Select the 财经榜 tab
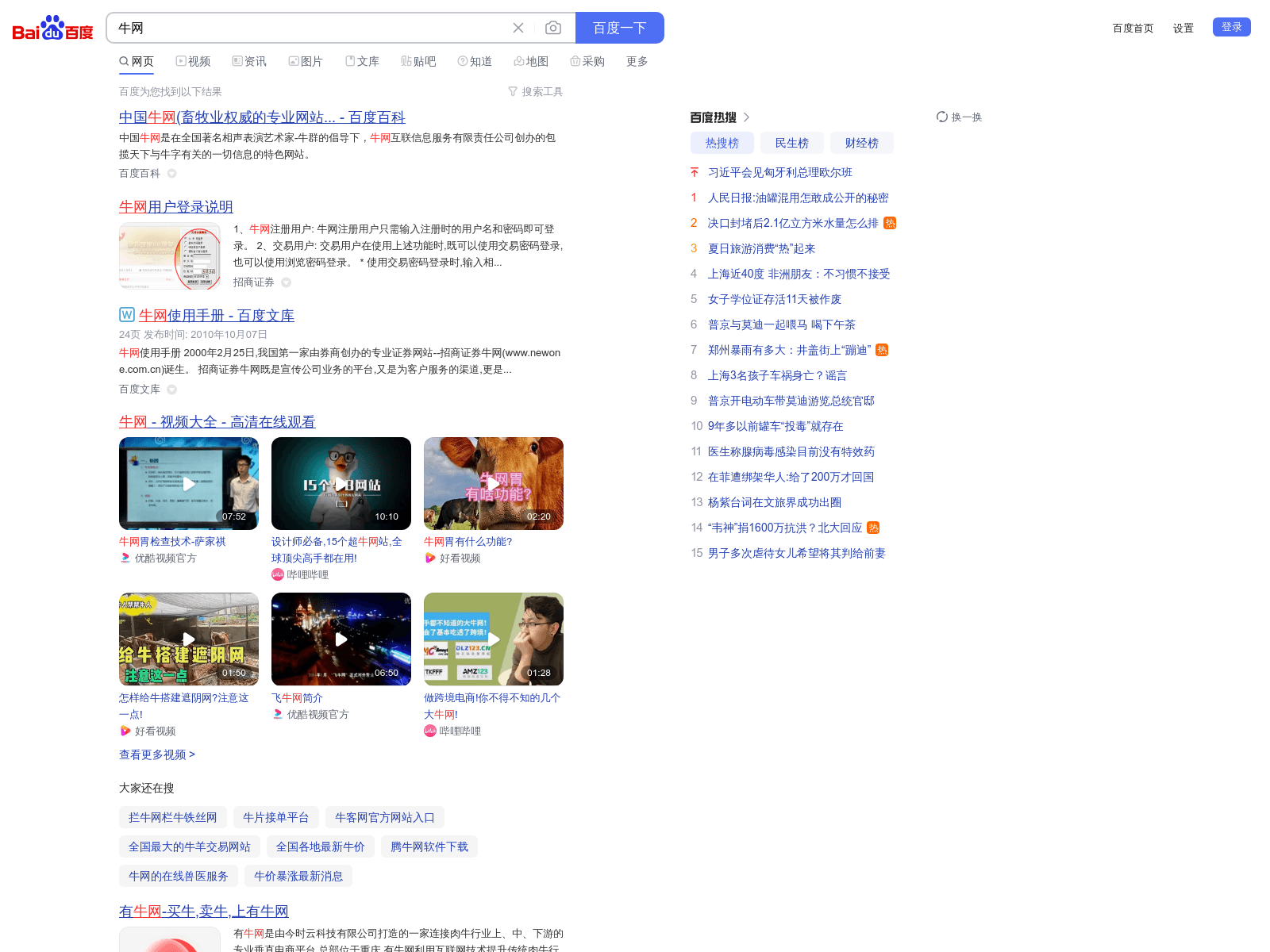This screenshot has height=952, width=1270. tap(862, 143)
